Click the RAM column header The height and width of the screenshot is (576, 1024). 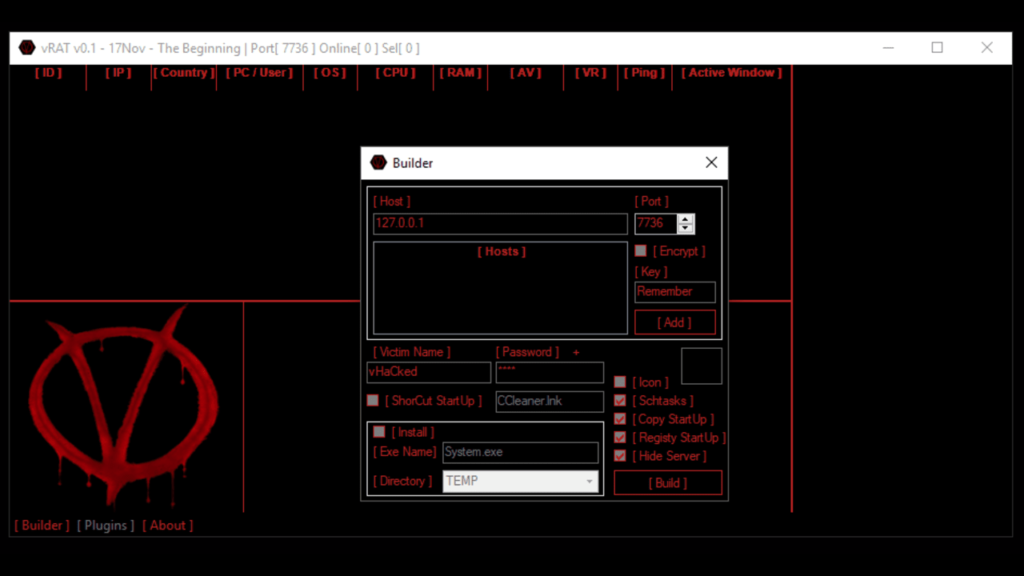pos(460,72)
